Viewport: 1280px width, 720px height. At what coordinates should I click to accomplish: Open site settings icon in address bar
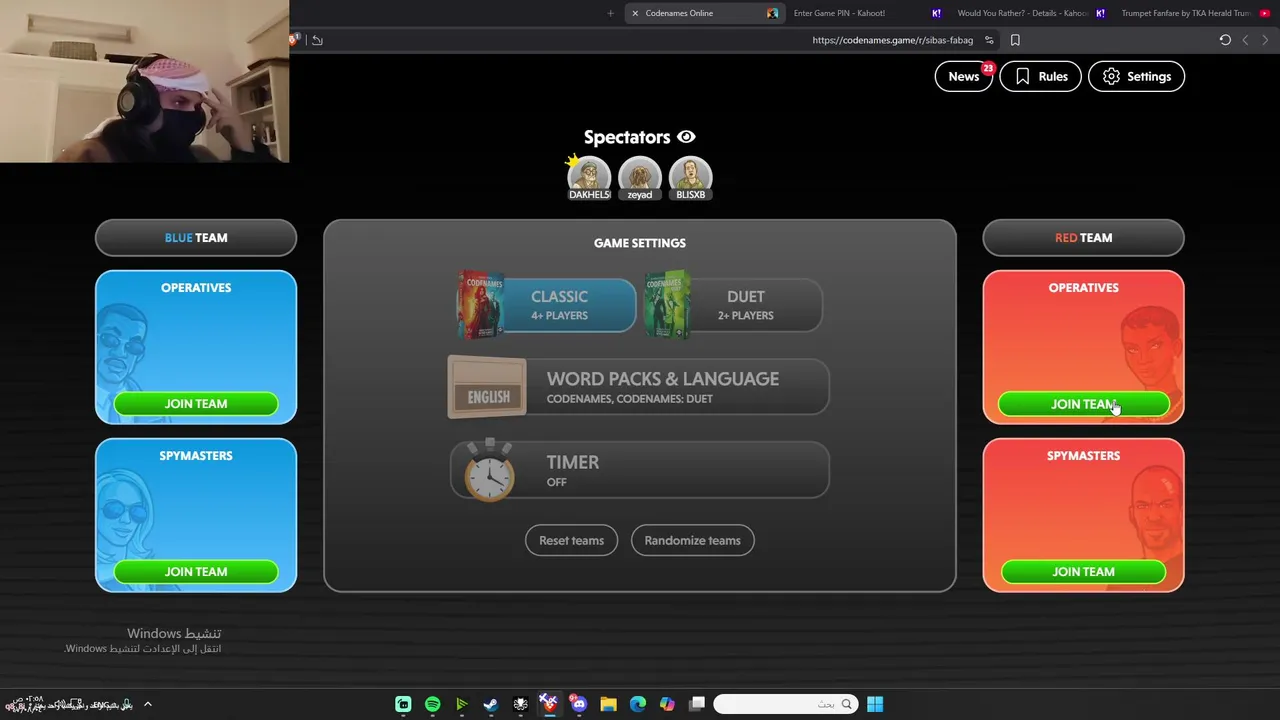[989, 40]
